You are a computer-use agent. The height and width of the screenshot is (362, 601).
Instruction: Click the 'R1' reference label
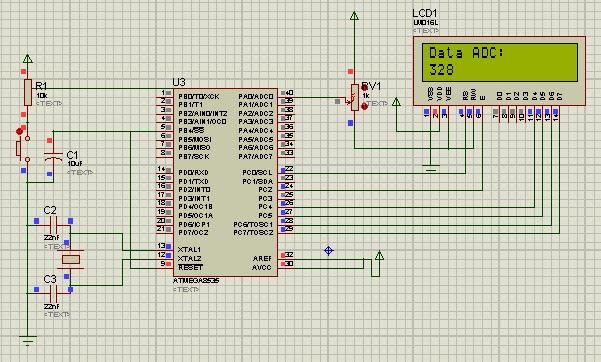tap(41, 86)
